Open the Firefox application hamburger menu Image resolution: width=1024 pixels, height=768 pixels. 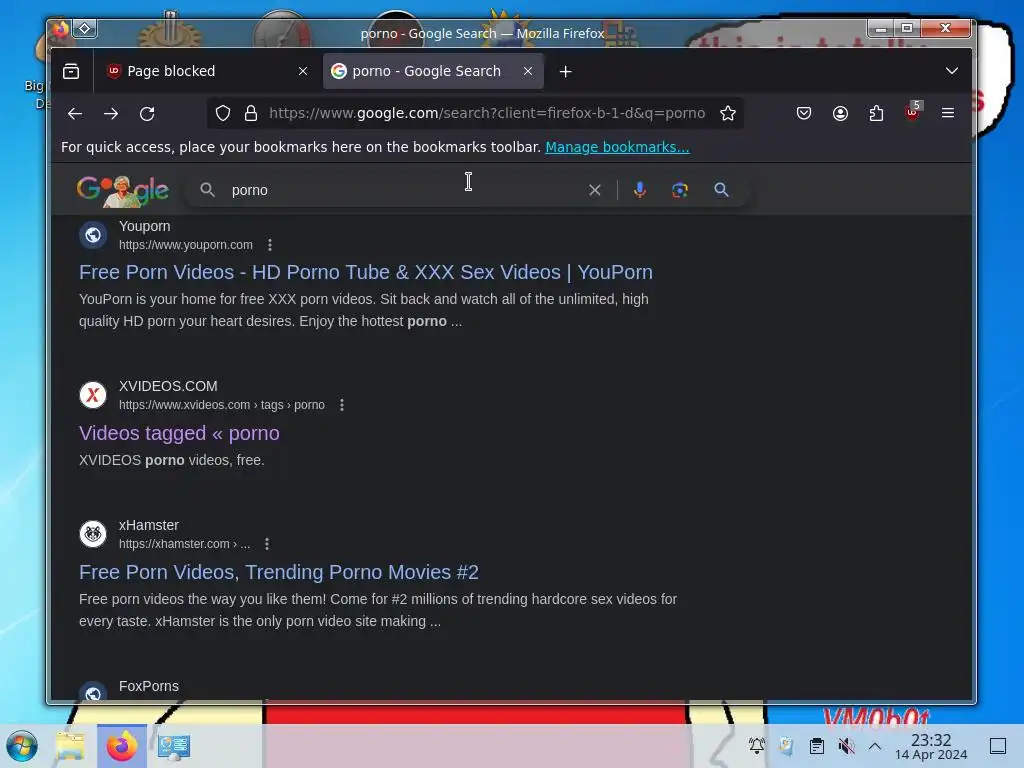[x=948, y=113]
